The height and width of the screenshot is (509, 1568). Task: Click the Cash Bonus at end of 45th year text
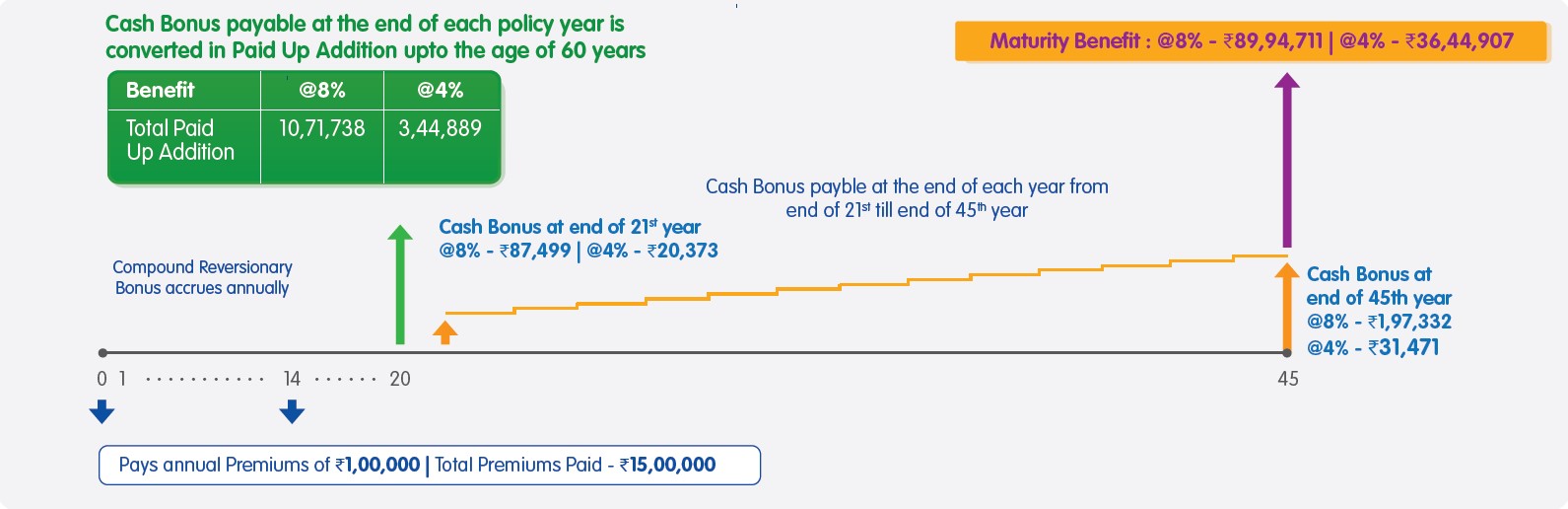[x=1378, y=286]
